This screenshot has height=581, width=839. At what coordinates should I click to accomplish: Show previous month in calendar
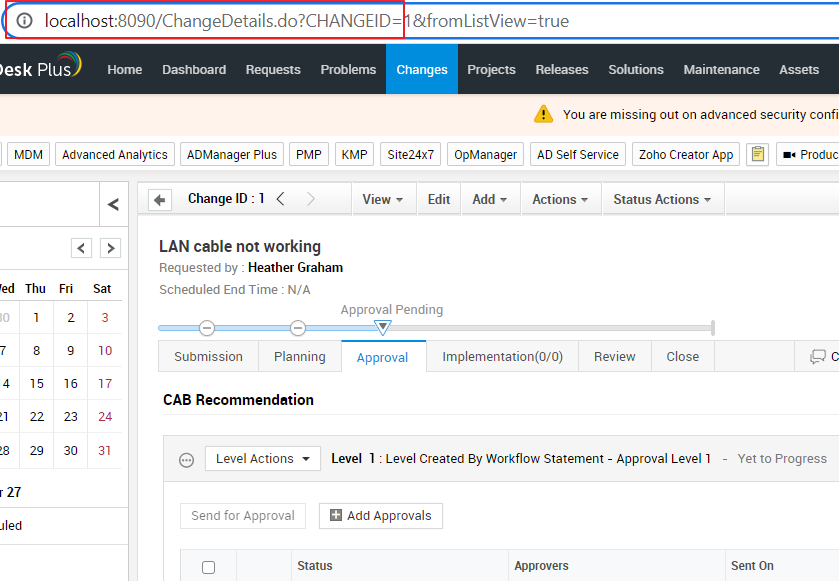(x=82, y=248)
